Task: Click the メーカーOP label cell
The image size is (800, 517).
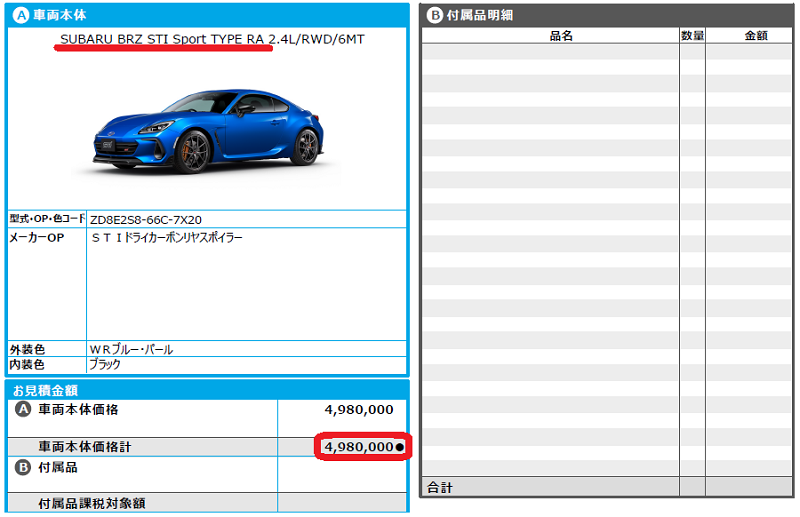Action: (36, 239)
